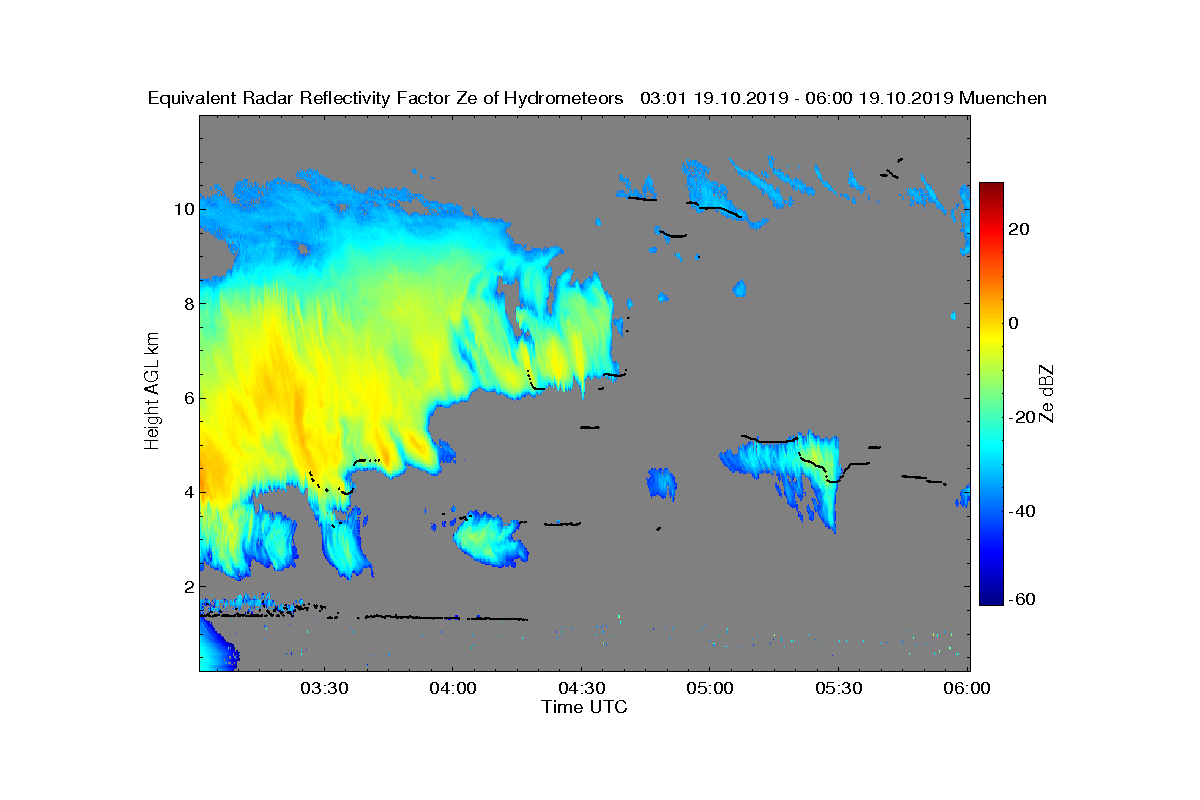Click the height tick label 4
The height and width of the screenshot is (800, 1200).
(x=188, y=492)
